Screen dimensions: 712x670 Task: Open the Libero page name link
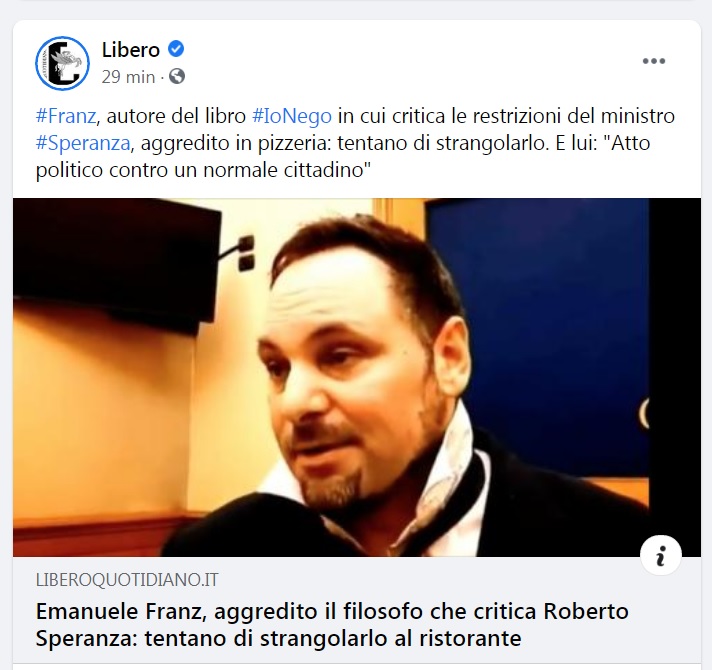click(x=131, y=49)
